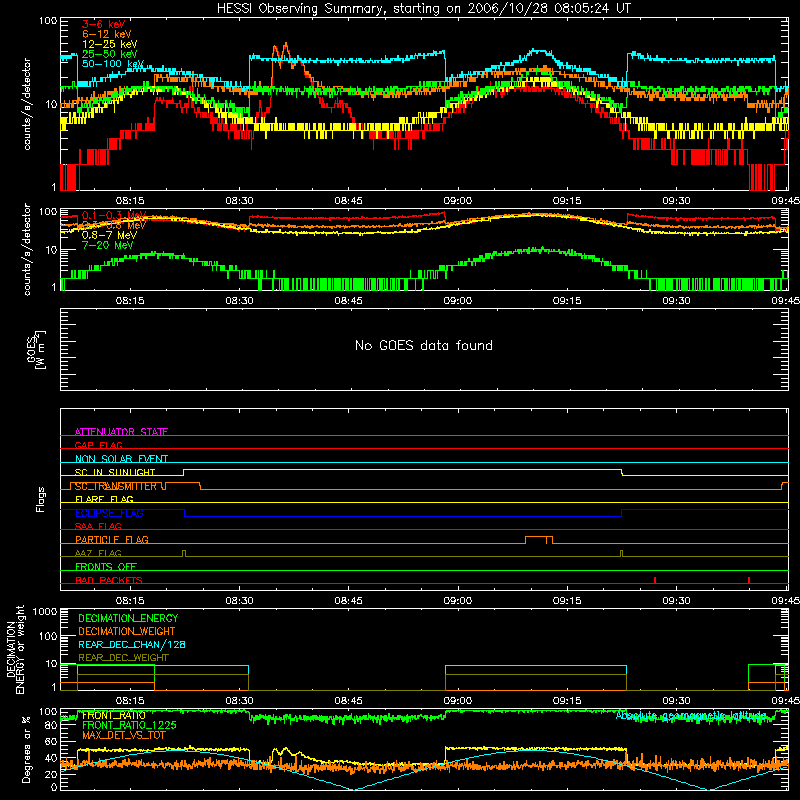Click the GOES W m-2 axis label
The height and width of the screenshot is (800, 800).
36,349
